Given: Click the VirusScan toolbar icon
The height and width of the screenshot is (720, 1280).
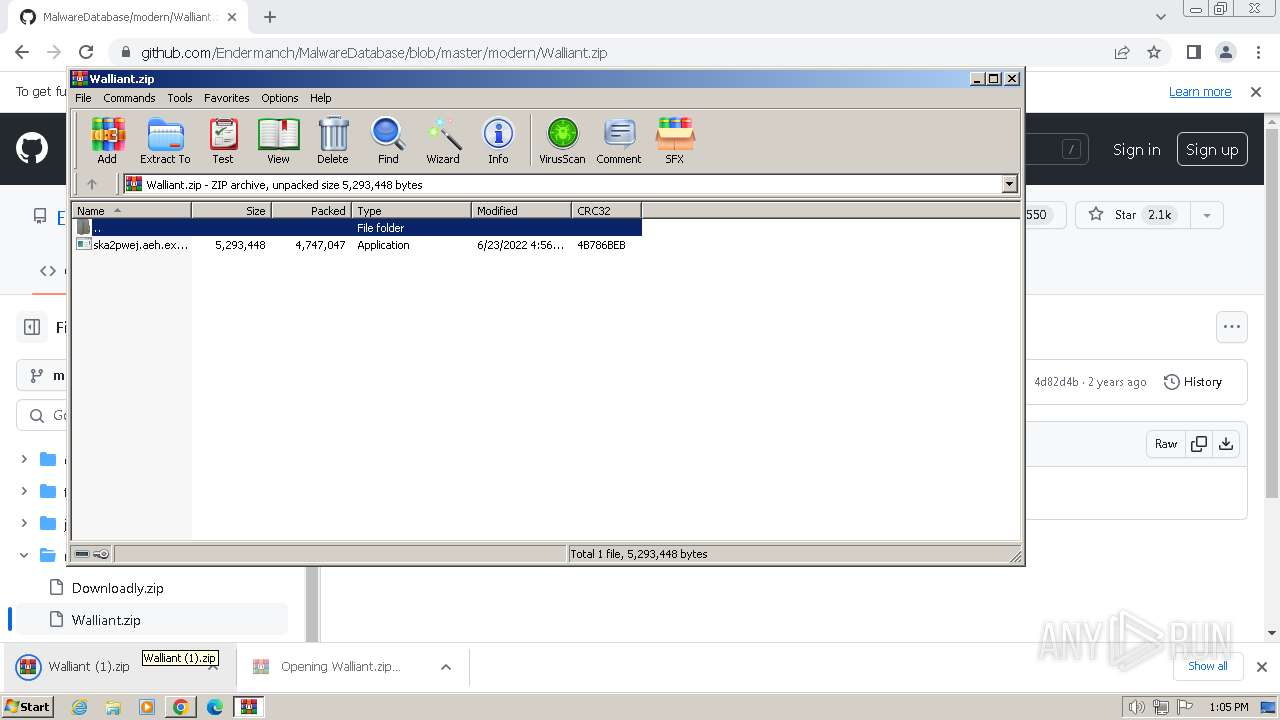Looking at the screenshot, I should (x=562, y=140).
